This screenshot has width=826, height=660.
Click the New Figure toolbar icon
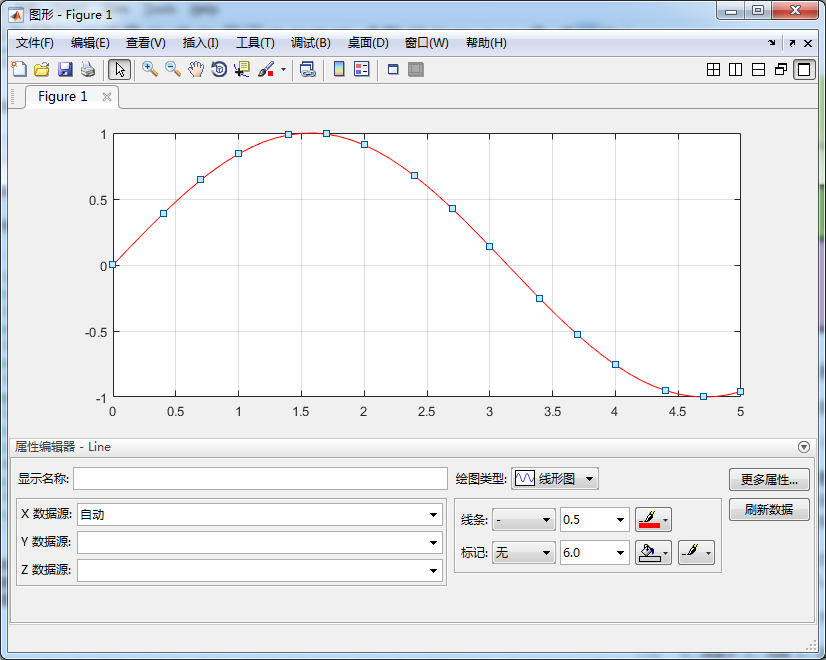tap(19, 69)
